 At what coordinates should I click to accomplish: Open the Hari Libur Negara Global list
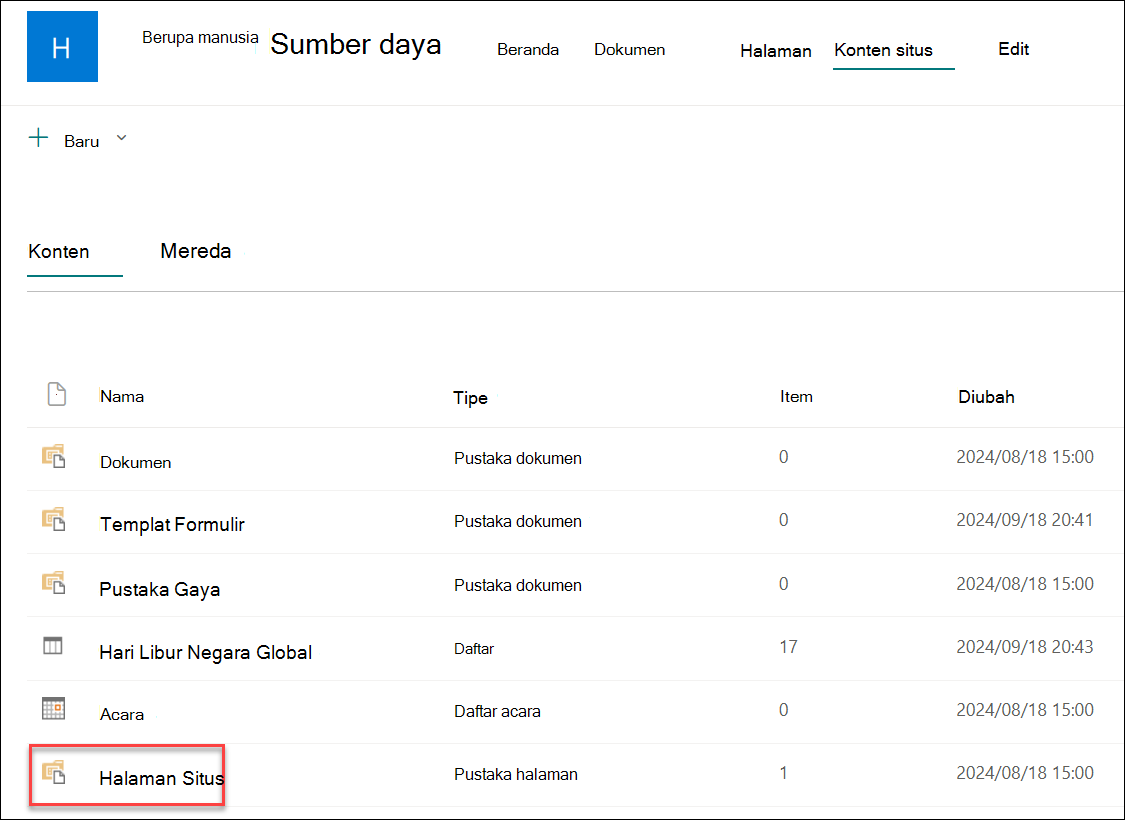pyautogui.click(x=206, y=653)
